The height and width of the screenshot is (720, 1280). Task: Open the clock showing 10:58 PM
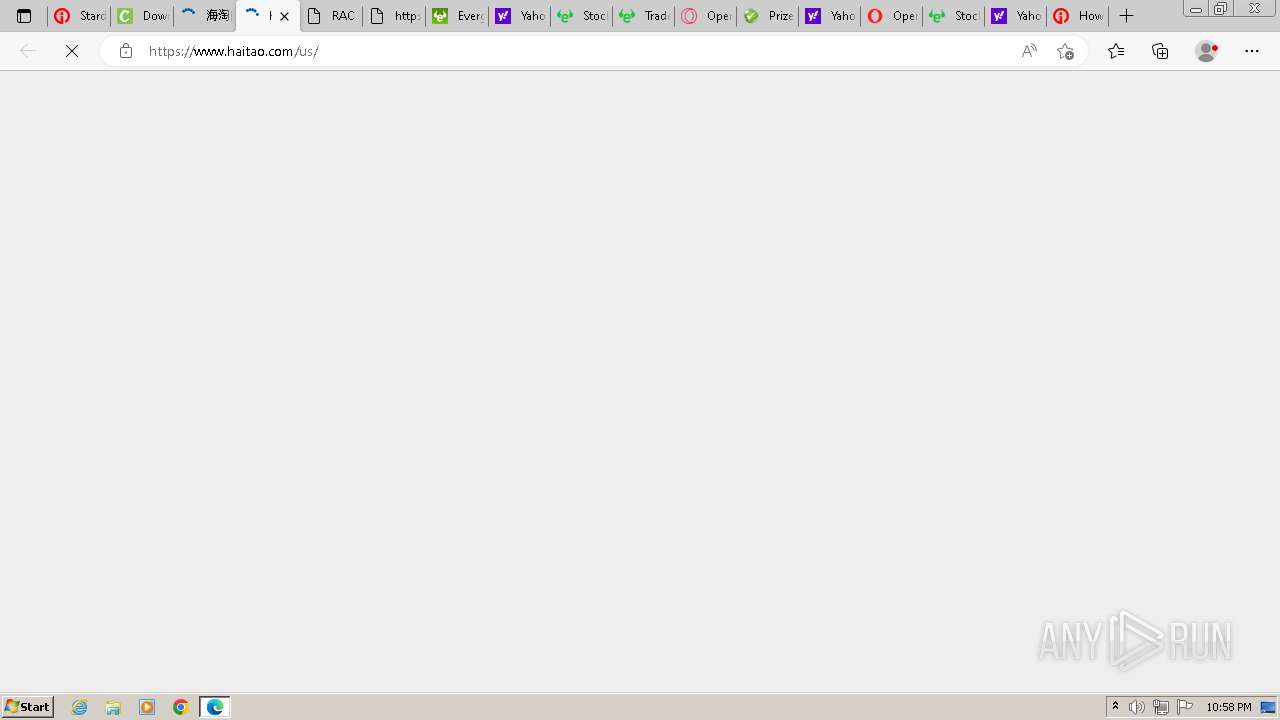click(1229, 707)
